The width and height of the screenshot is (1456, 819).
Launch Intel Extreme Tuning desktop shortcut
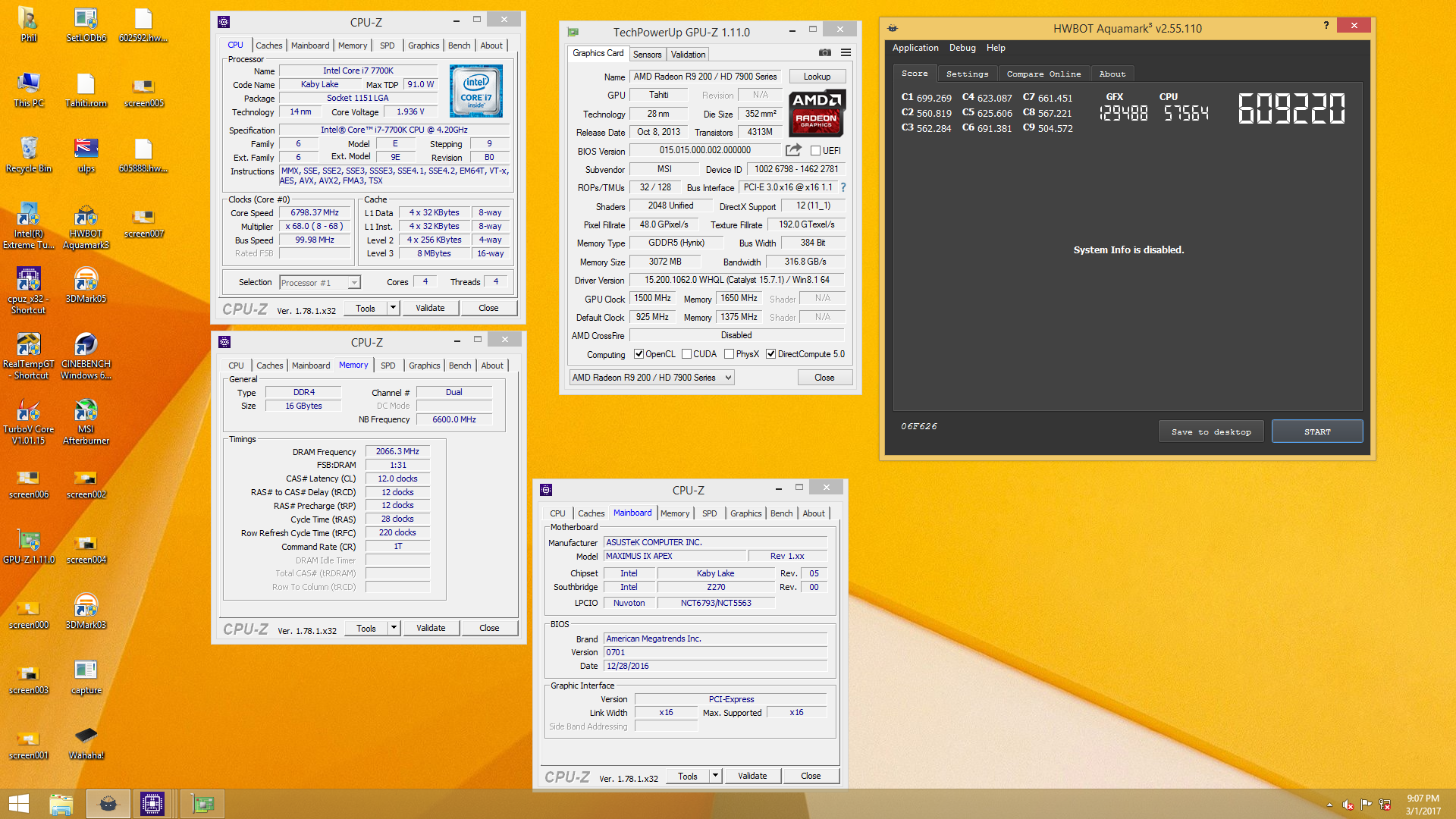28,225
